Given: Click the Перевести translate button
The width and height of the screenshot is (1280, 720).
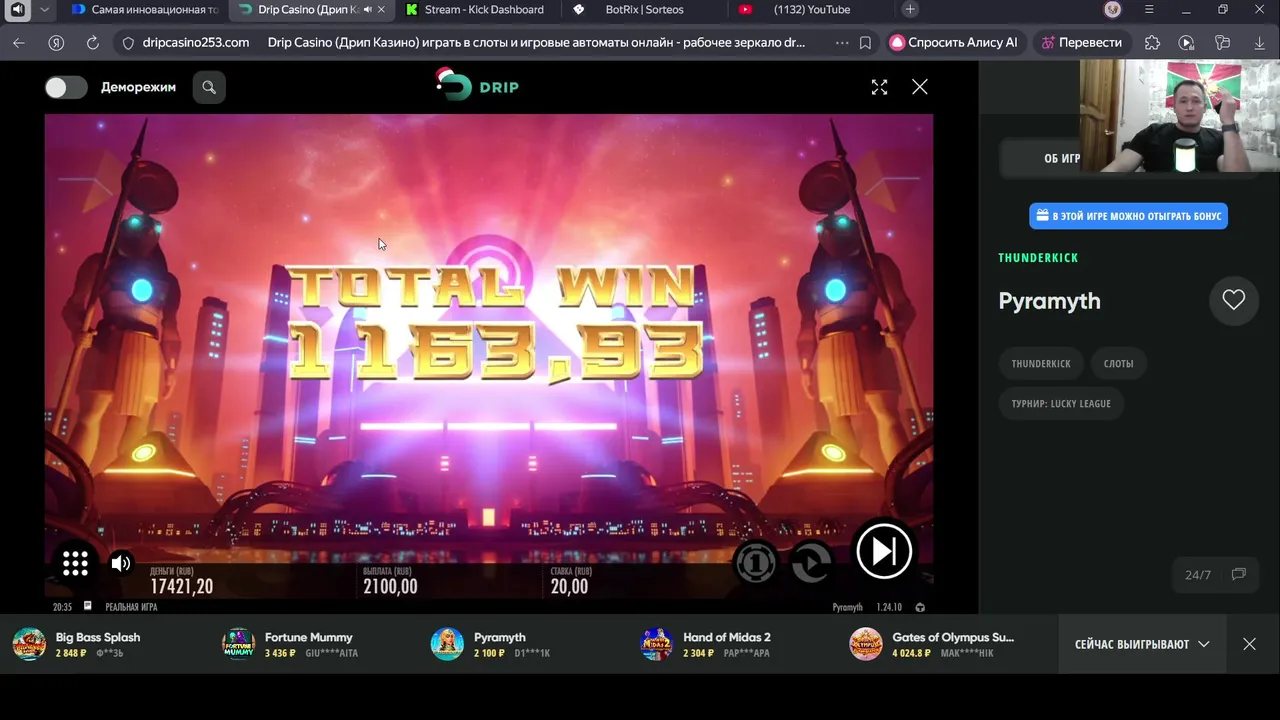Looking at the screenshot, I should point(1081,43).
